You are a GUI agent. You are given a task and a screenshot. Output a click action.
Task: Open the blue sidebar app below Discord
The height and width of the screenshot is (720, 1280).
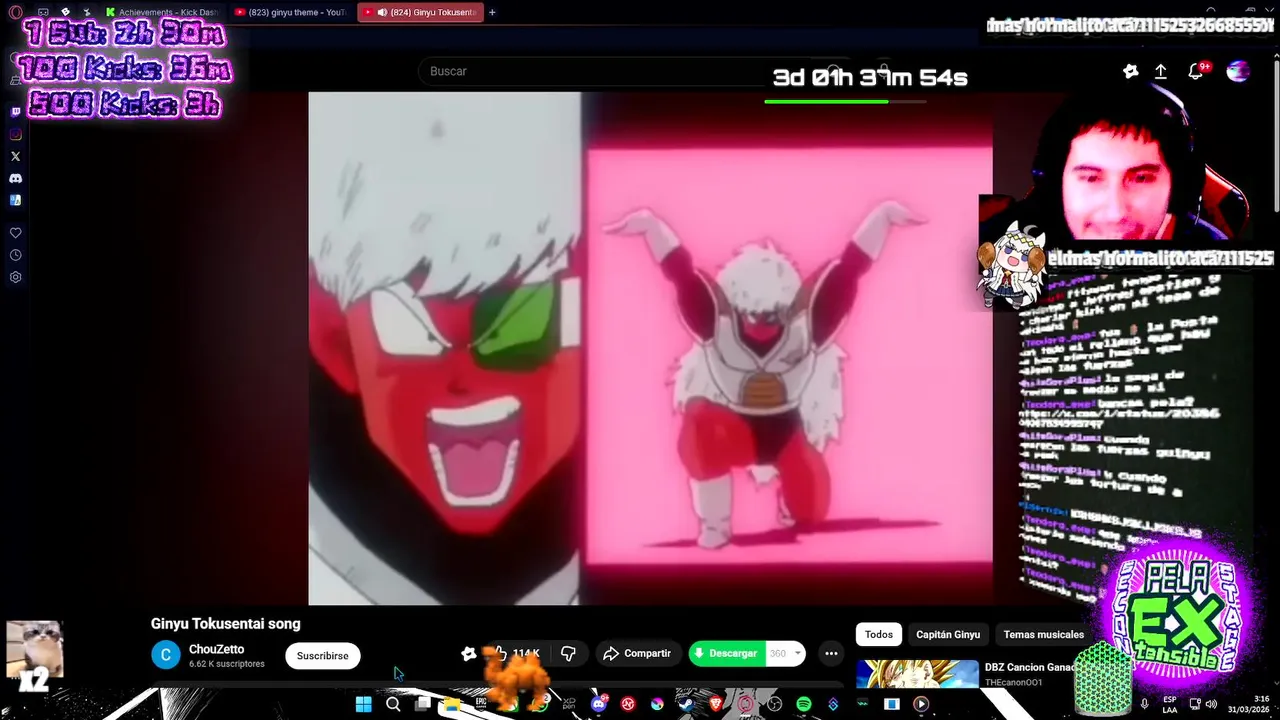pos(15,200)
